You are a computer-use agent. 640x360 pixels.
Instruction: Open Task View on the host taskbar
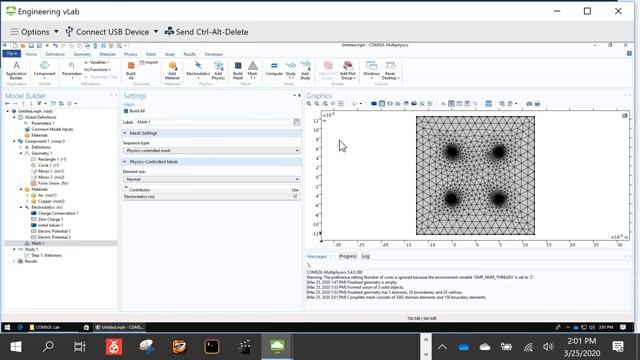[80, 347]
